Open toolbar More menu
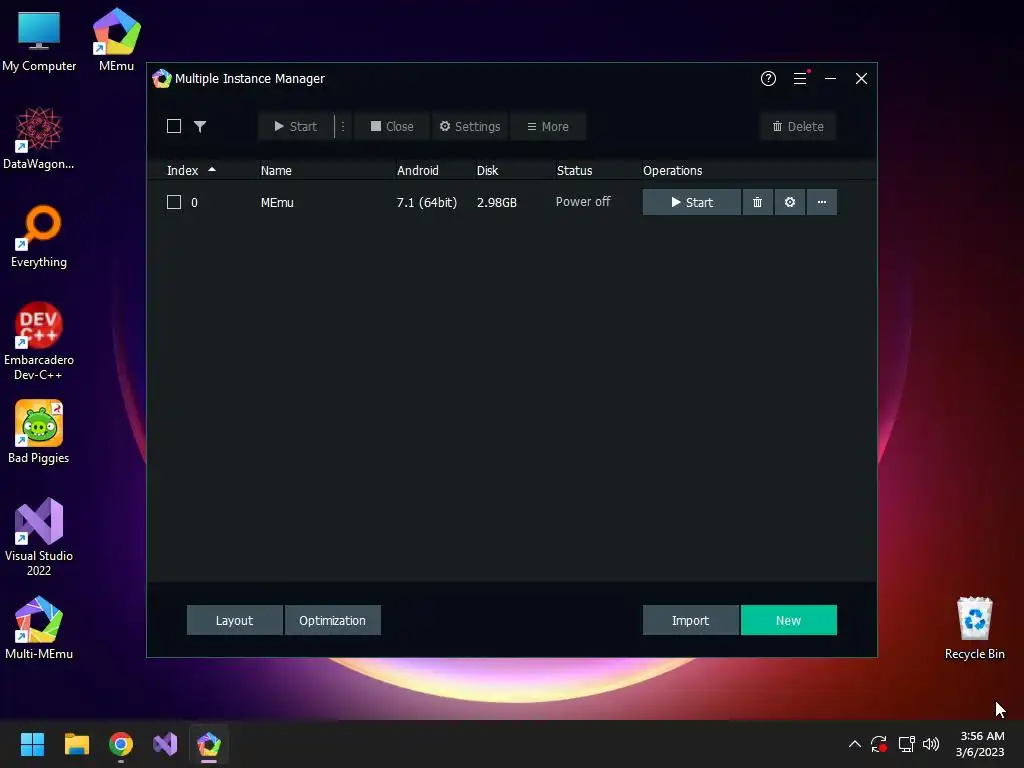Screen dimensions: 1024x768 (x=548, y=126)
